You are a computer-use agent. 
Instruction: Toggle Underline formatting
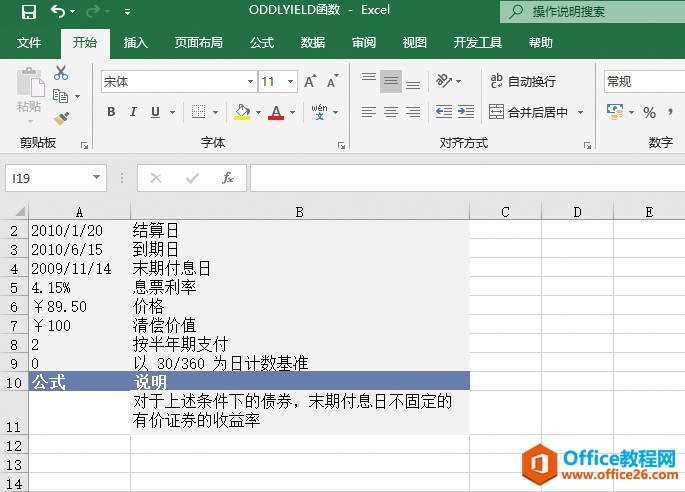(x=155, y=112)
